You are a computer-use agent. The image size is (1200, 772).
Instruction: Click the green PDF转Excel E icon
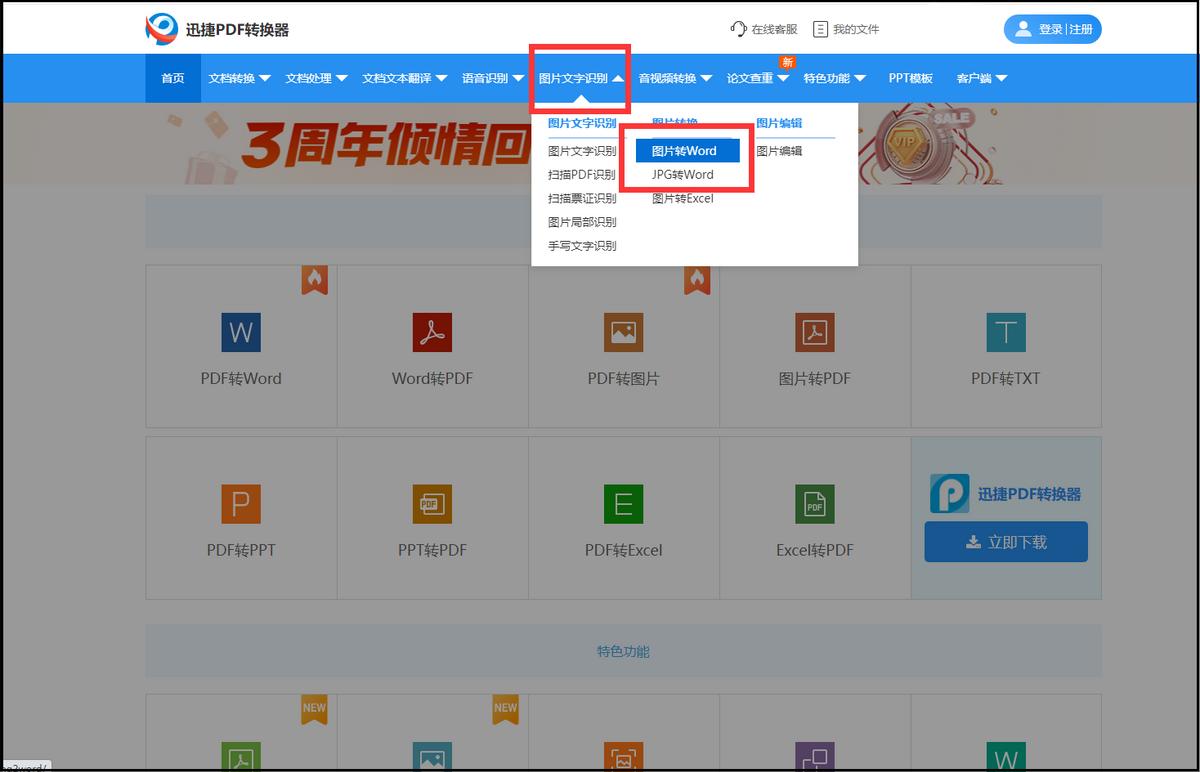[623, 505]
